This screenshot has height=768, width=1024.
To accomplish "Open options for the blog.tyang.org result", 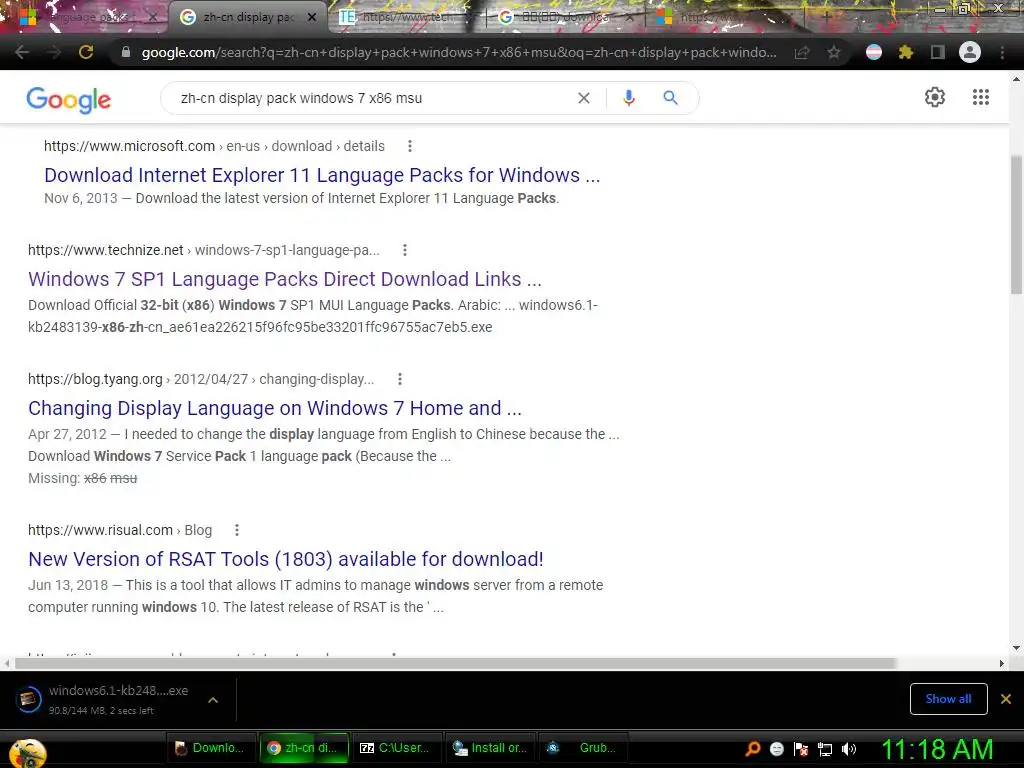I will (x=400, y=379).
